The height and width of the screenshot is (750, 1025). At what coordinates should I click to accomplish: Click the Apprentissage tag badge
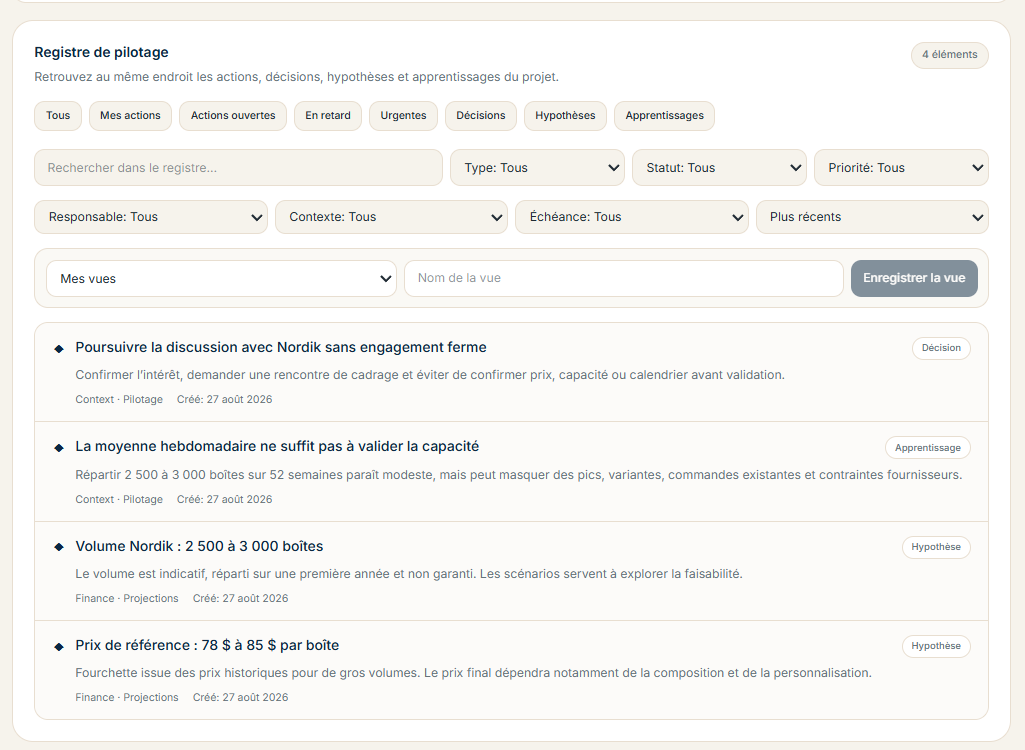(928, 448)
